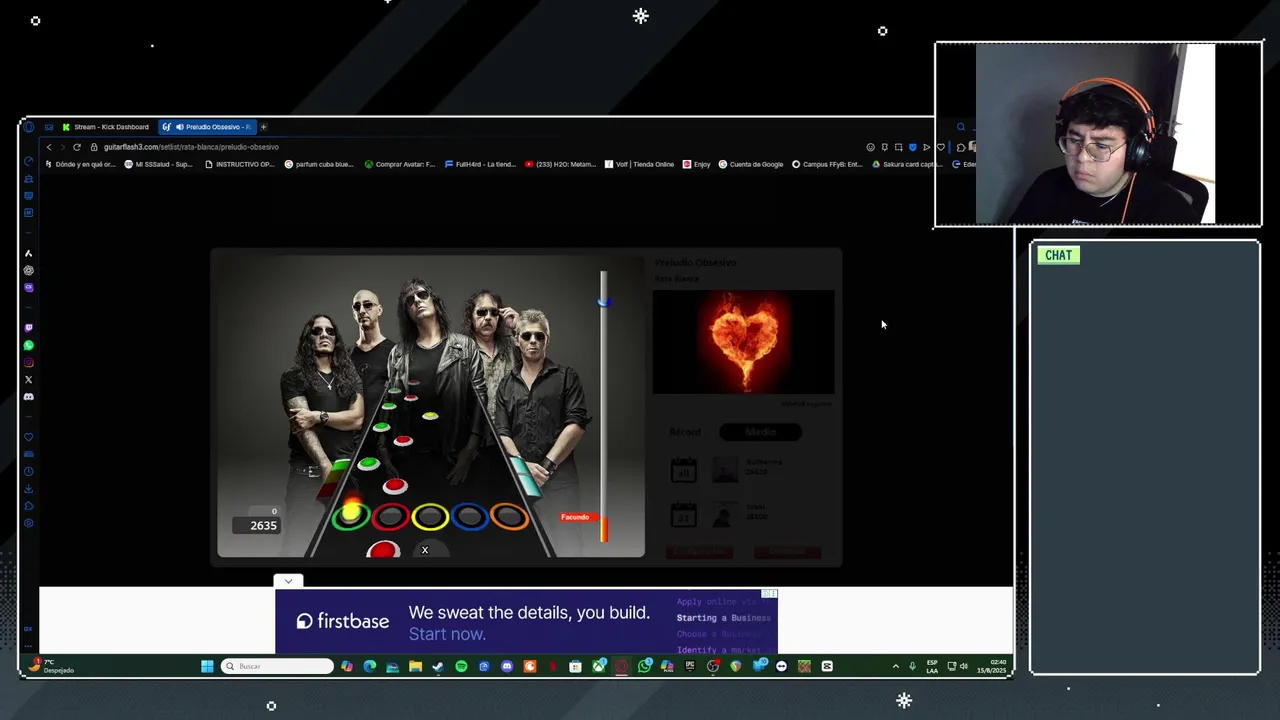Add page to bookmarks heart icon
1280x720 pixels.
[x=940, y=147]
